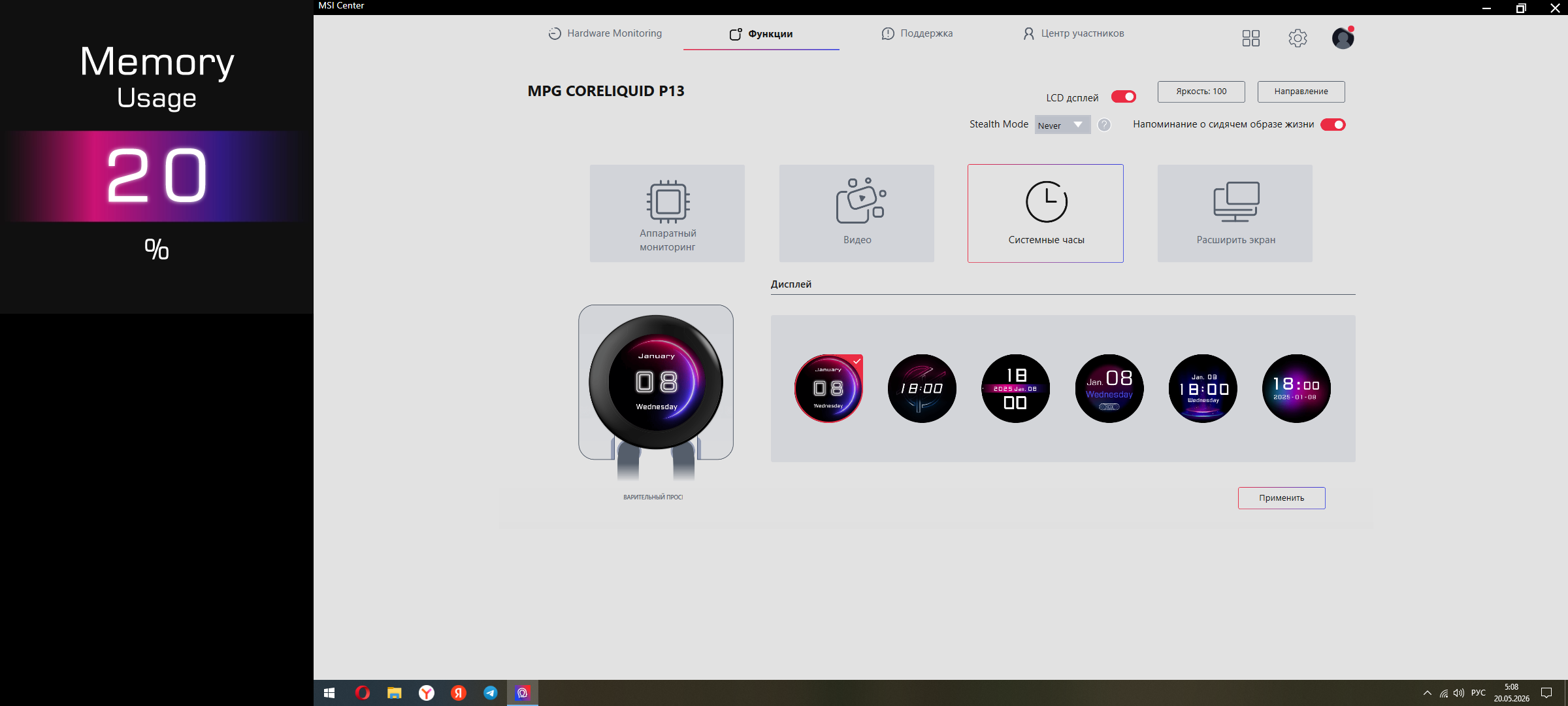This screenshot has width=1568, height=706.
Task: Choose the Jan. 08 18:00 Wednesday clock face
Action: [1203, 388]
